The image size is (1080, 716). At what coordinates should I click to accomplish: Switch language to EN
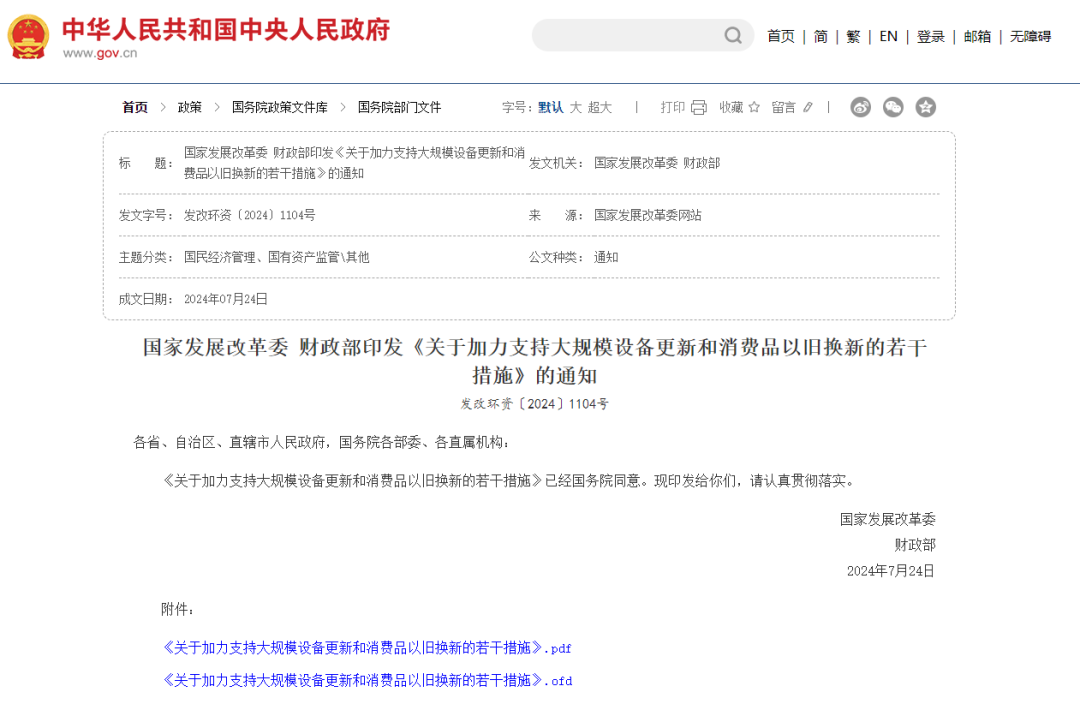[888, 36]
